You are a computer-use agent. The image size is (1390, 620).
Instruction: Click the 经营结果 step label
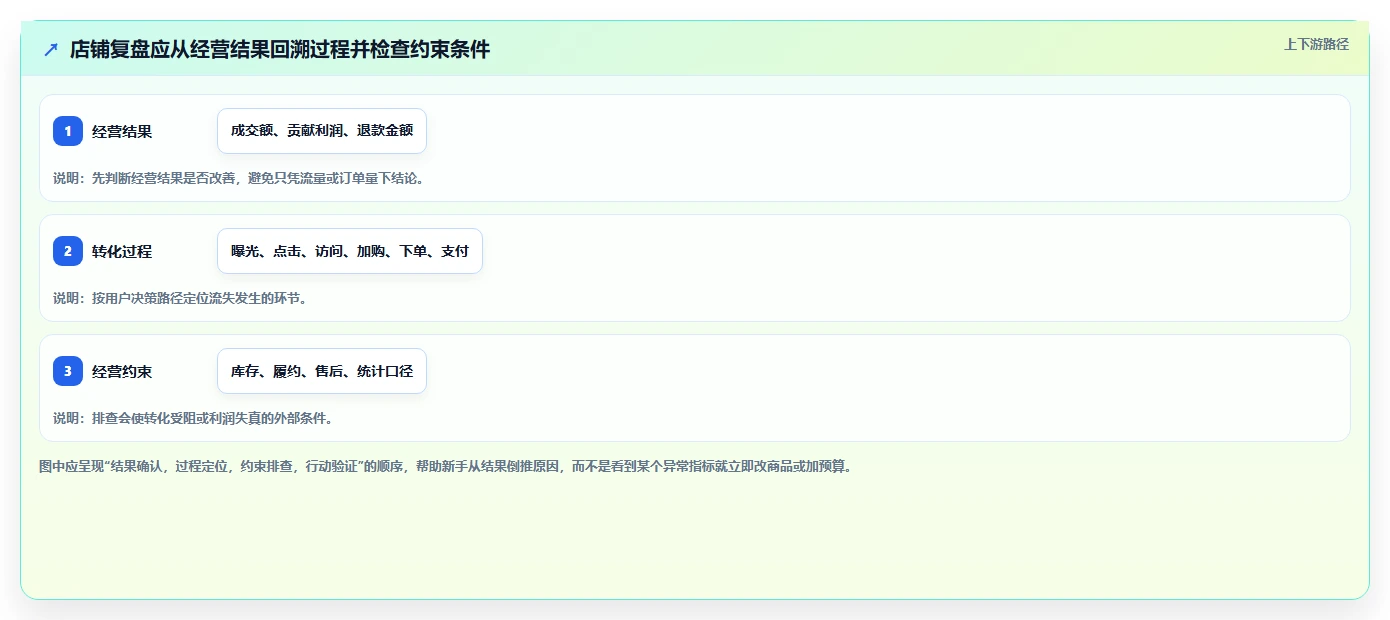(x=122, y=131)
